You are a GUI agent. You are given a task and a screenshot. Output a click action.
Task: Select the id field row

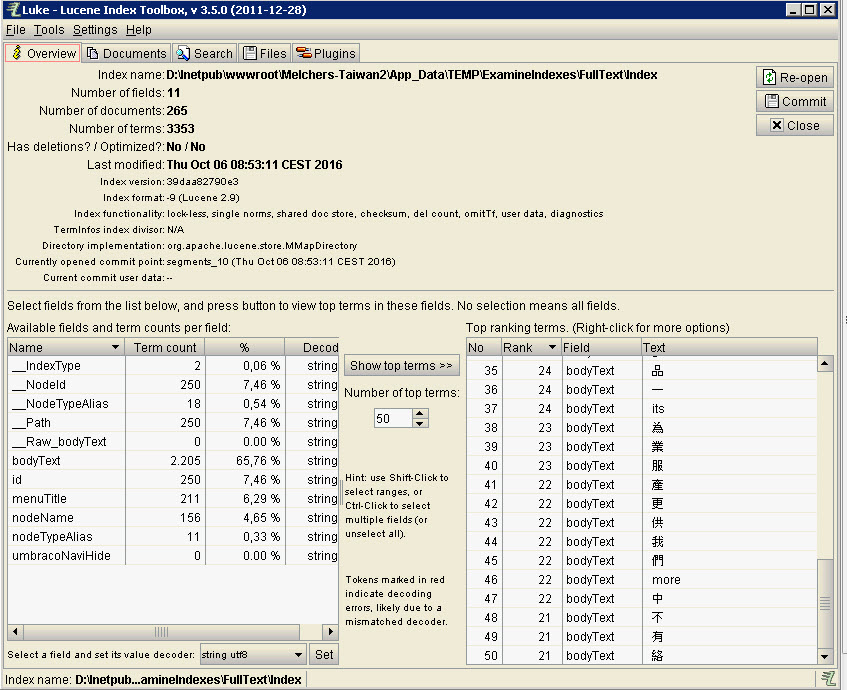173,479
